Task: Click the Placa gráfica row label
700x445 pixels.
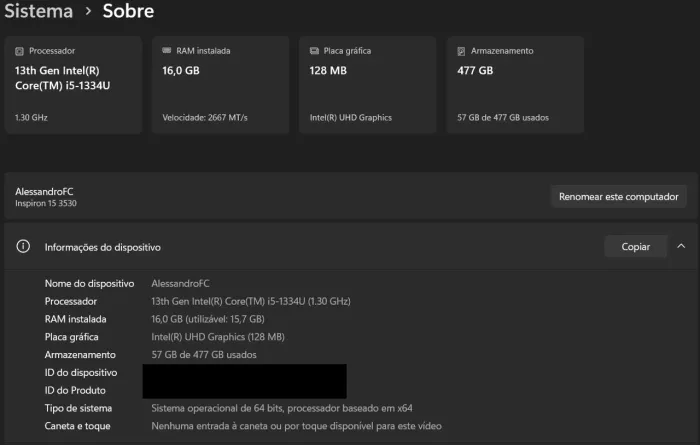Action: [x=71, y=337]
